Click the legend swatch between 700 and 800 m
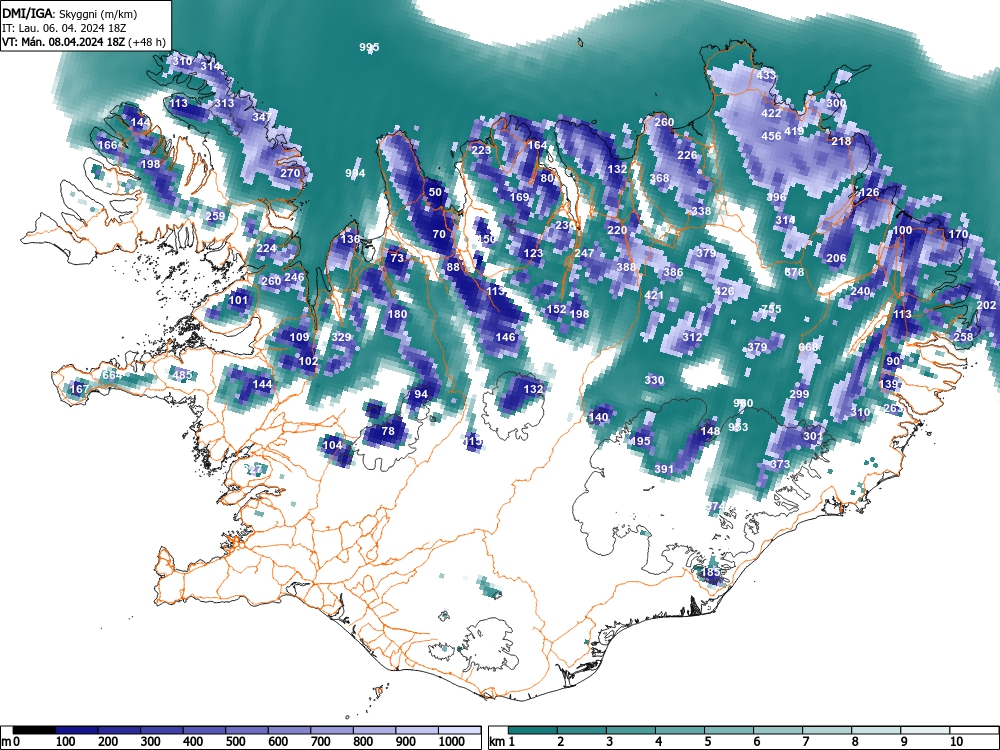 click(x=332, y=730)
